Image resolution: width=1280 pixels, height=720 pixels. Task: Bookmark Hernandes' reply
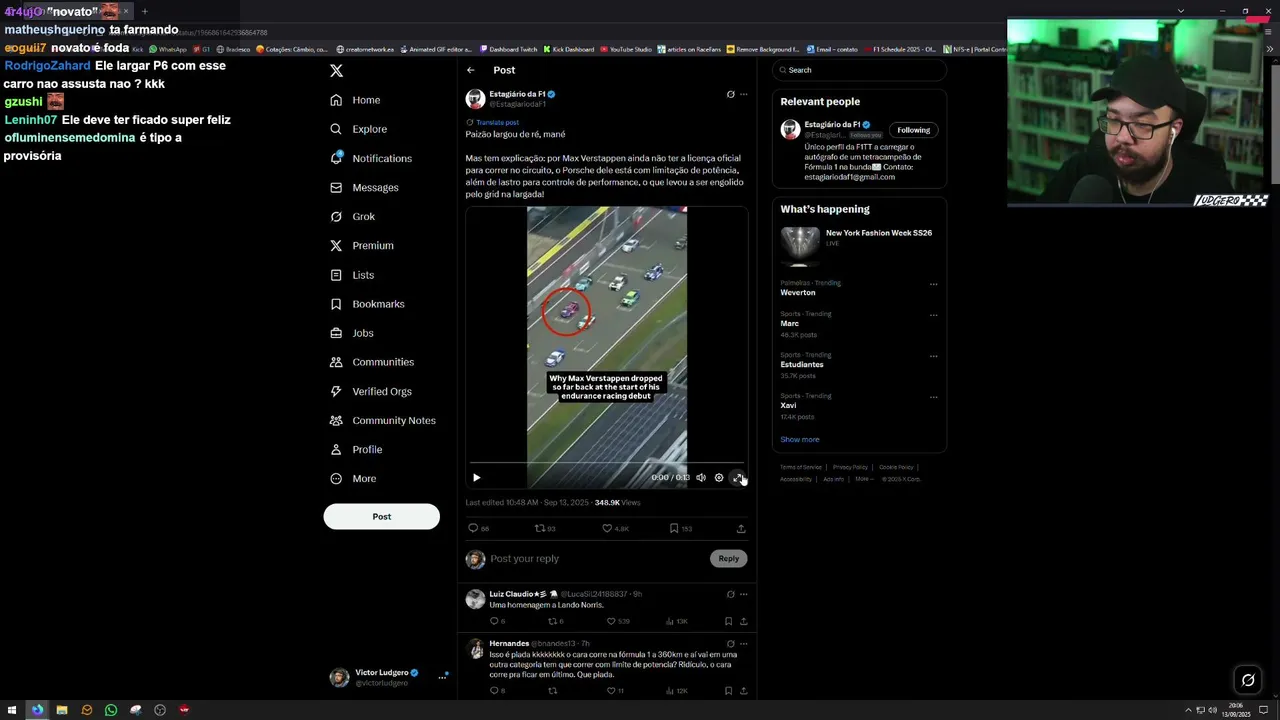click(x=728, y=690)
